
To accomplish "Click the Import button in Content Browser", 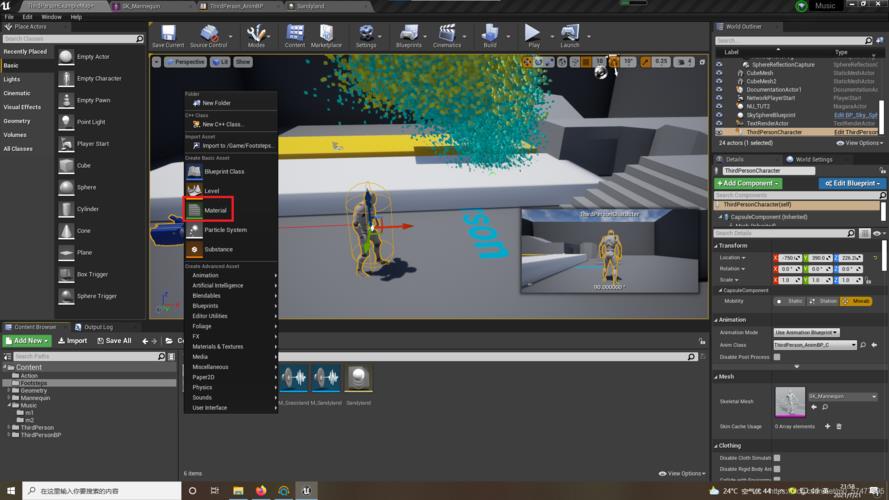I will pyautogui.click(x=73, y=341).
